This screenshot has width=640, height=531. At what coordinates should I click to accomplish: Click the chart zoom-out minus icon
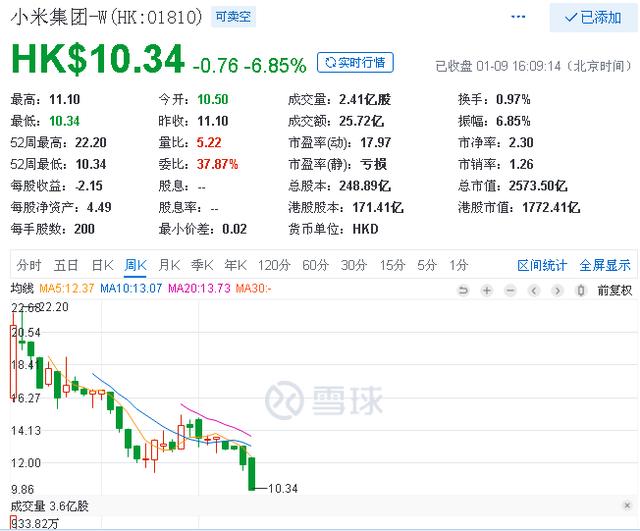point(510,291)
